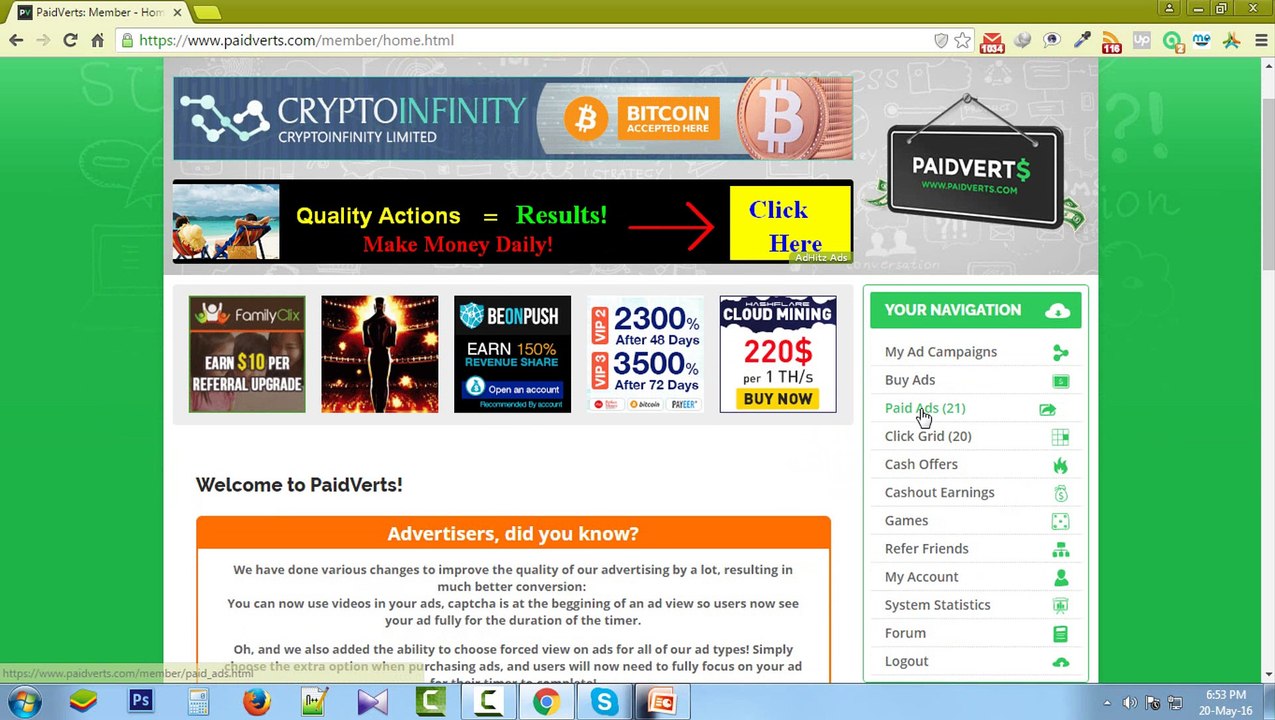Click the browser address bar URL
1275x720 pixels.
[296, 40]
